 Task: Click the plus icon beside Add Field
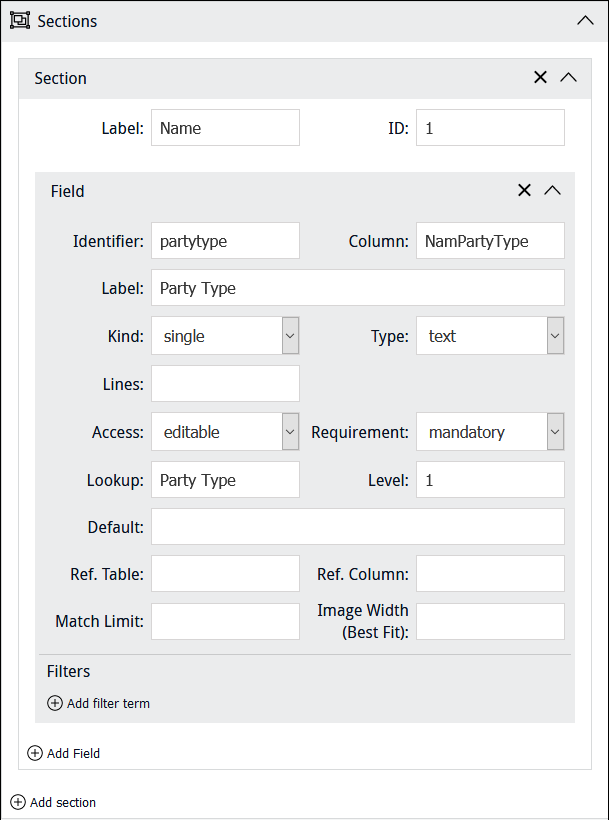click(x=35, y=753)
